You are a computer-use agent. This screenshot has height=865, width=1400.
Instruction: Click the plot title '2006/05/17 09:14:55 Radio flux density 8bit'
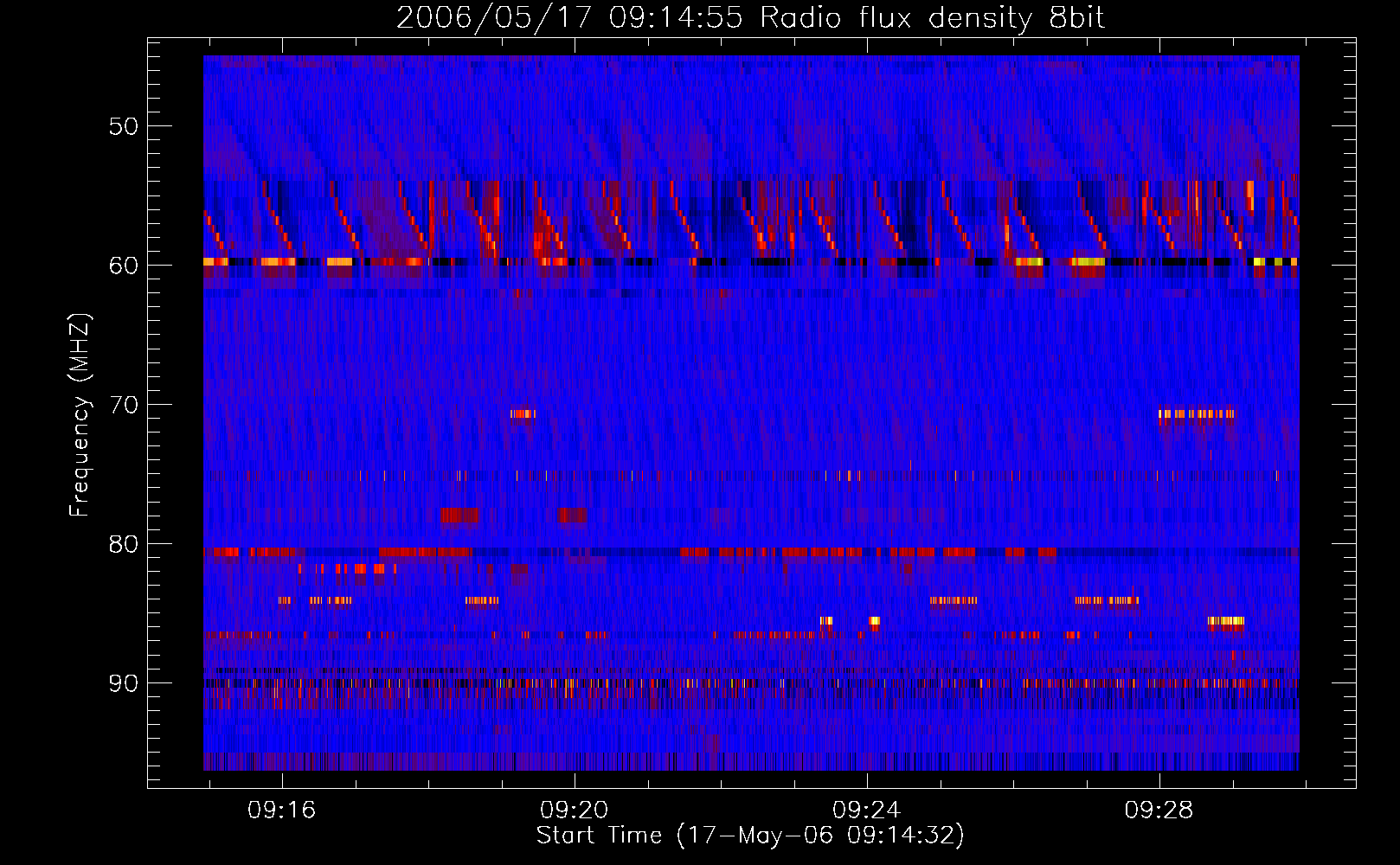(x=750, y=17)
